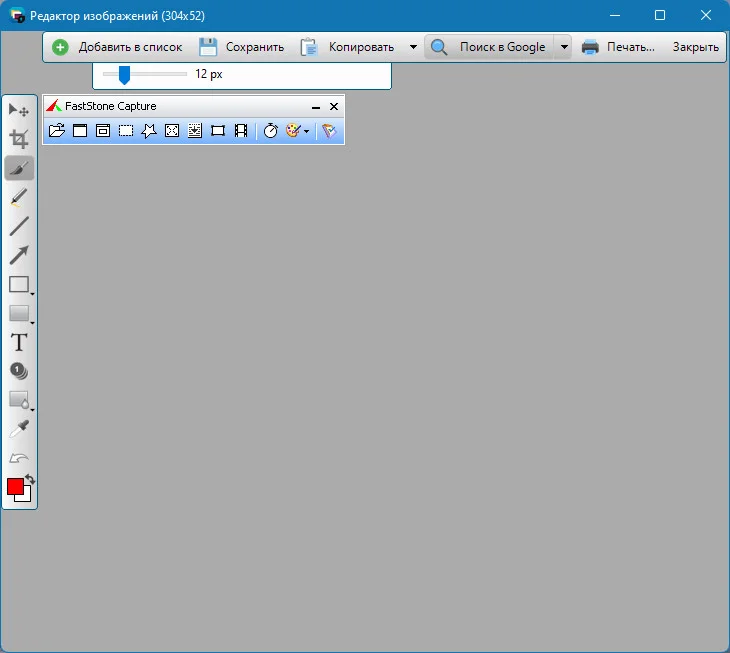Click the brush size slider handle
Screen dimensions: 730x653
click(124, 75)
